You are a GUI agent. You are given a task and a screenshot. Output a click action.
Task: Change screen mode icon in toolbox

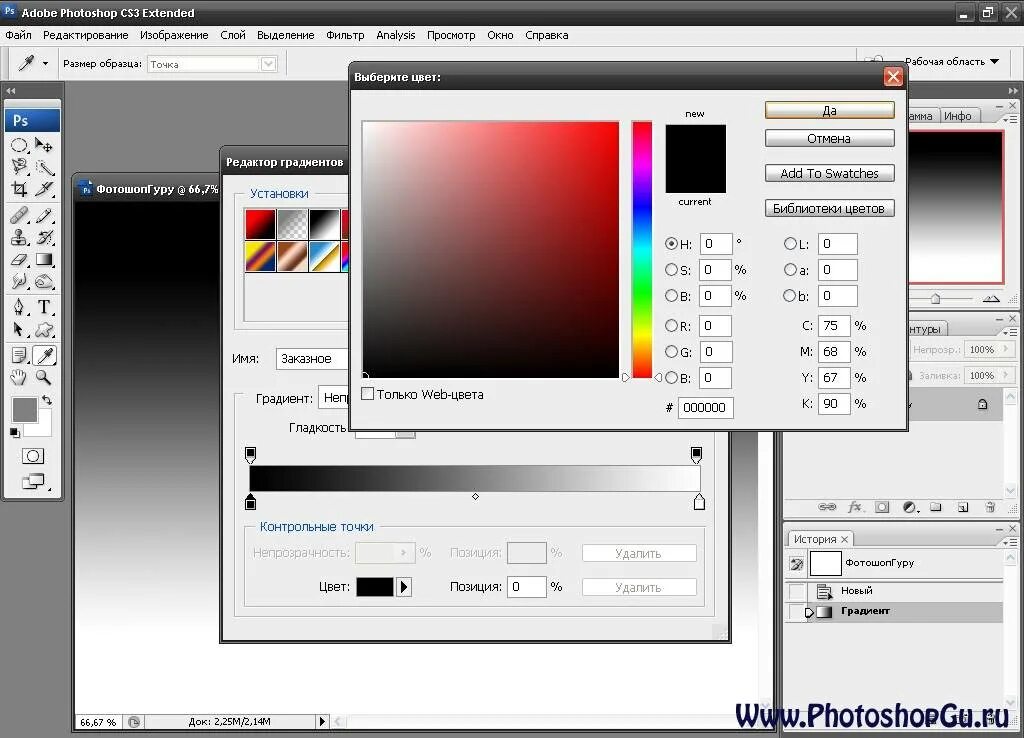(x=33, y=481)
